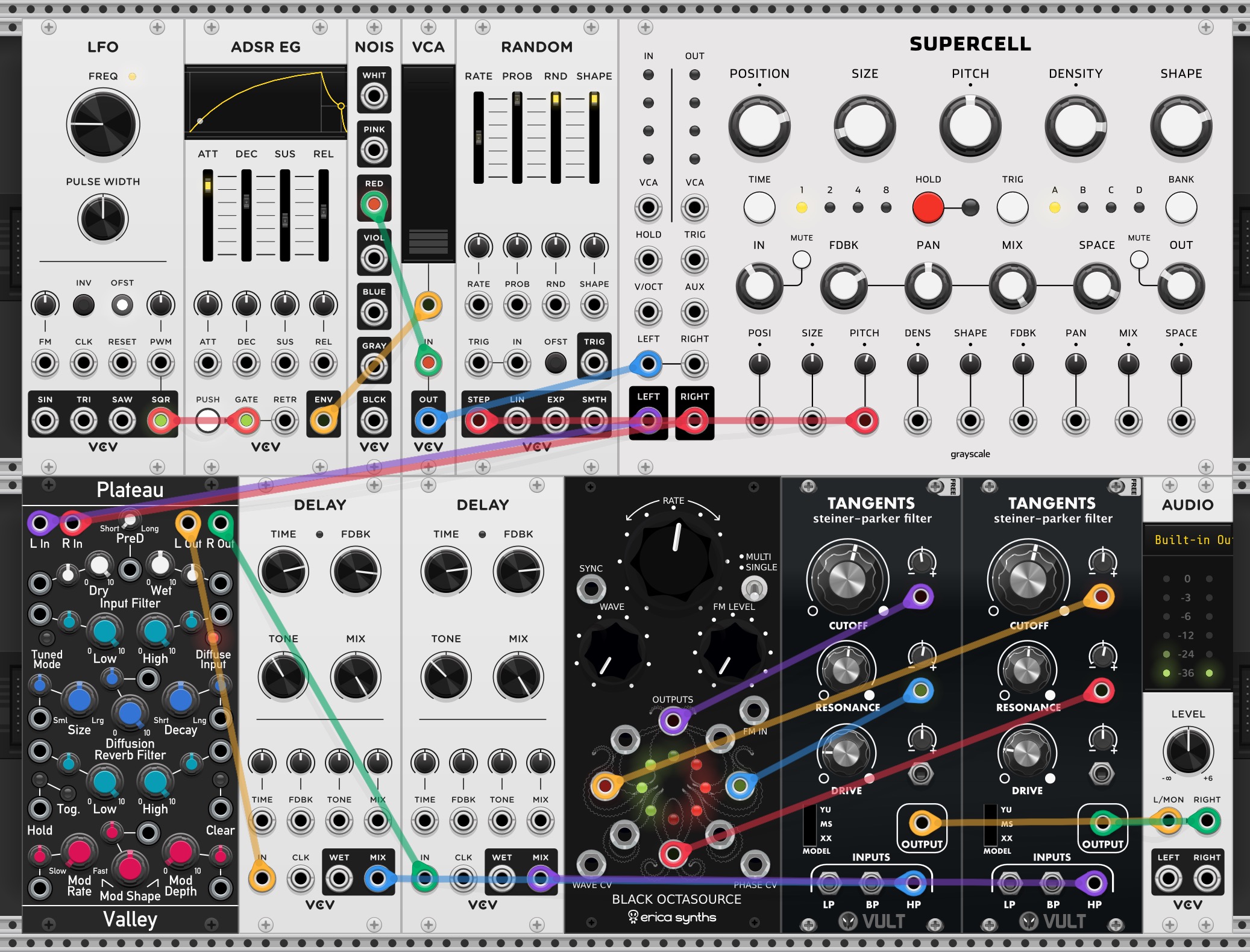This screenshot has width=1250, height=952.
Task: Click the Supercell V/OCT input jack
Action: 648,312
